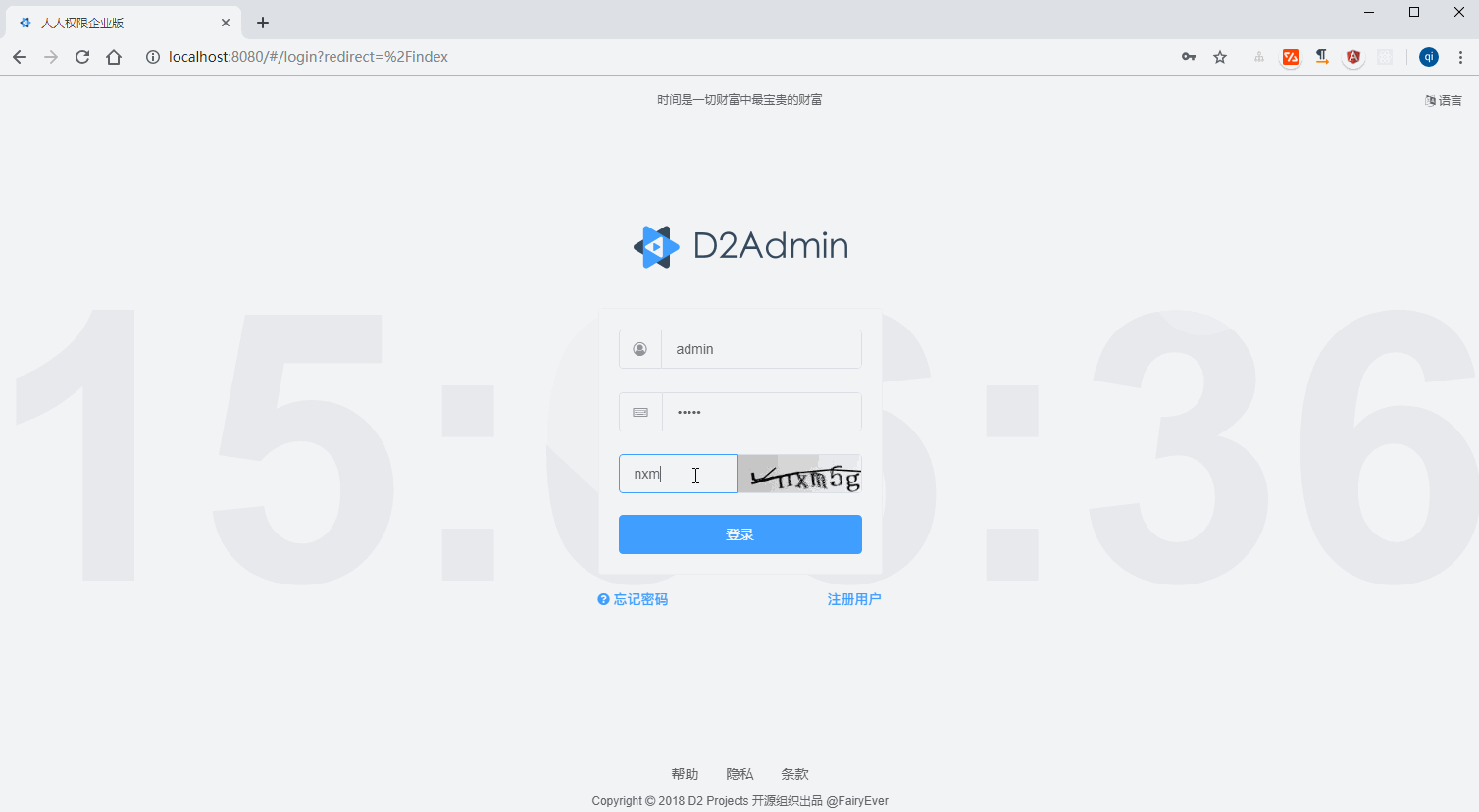
Task: Open the Angular DevTools extension icon
Action: [1352, 56]
